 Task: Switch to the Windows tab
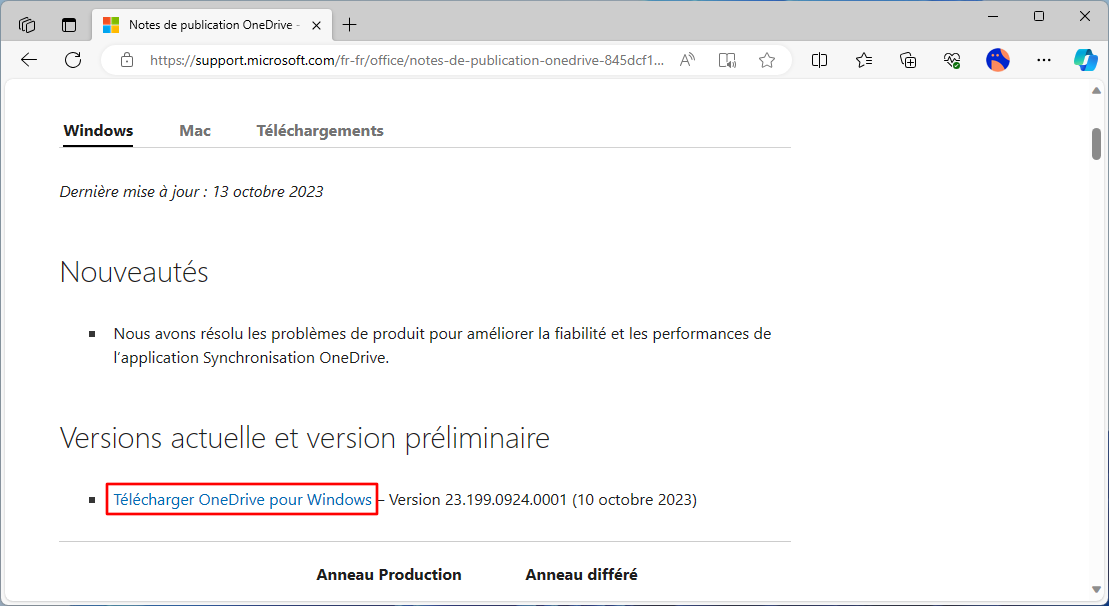[x=98, y=131]
